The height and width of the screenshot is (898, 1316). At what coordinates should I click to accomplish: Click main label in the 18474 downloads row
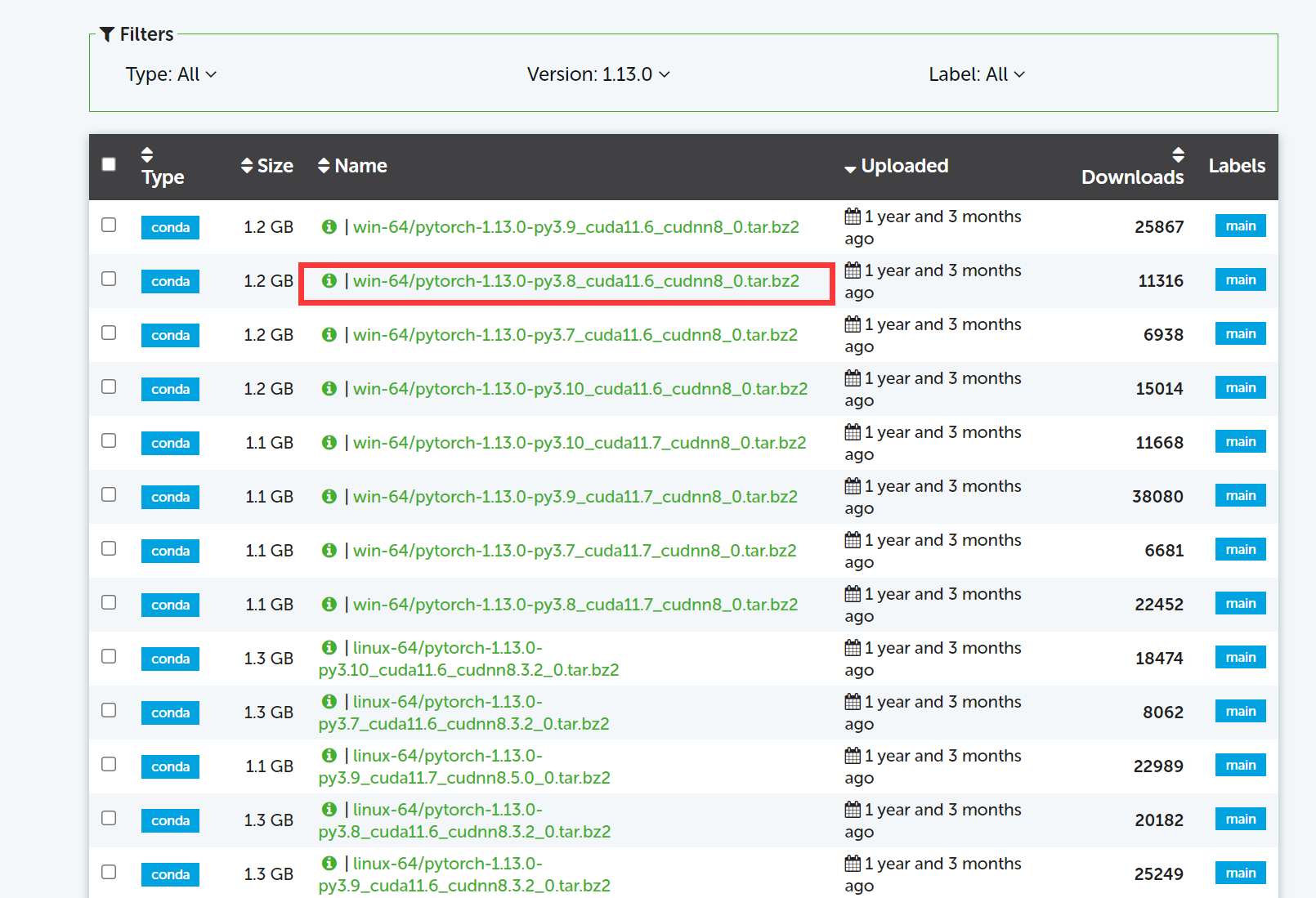[x=1241, y=657]
